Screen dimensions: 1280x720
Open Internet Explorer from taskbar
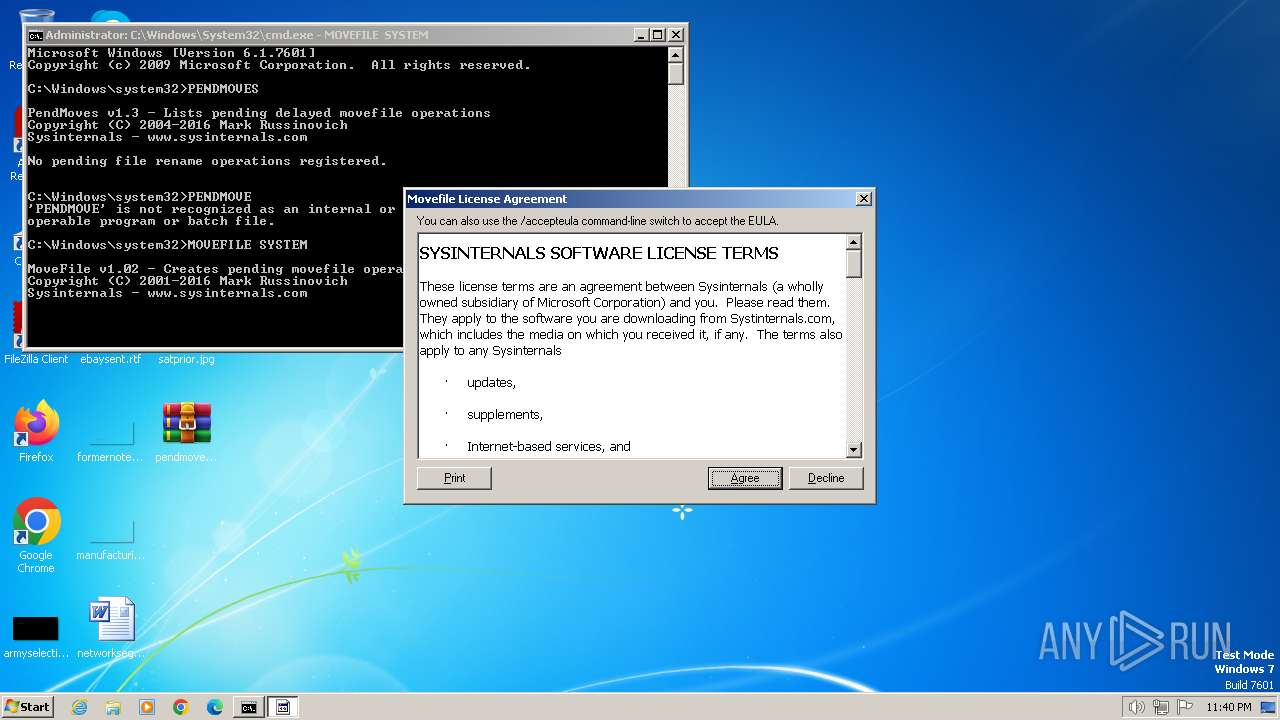(79, 707)
